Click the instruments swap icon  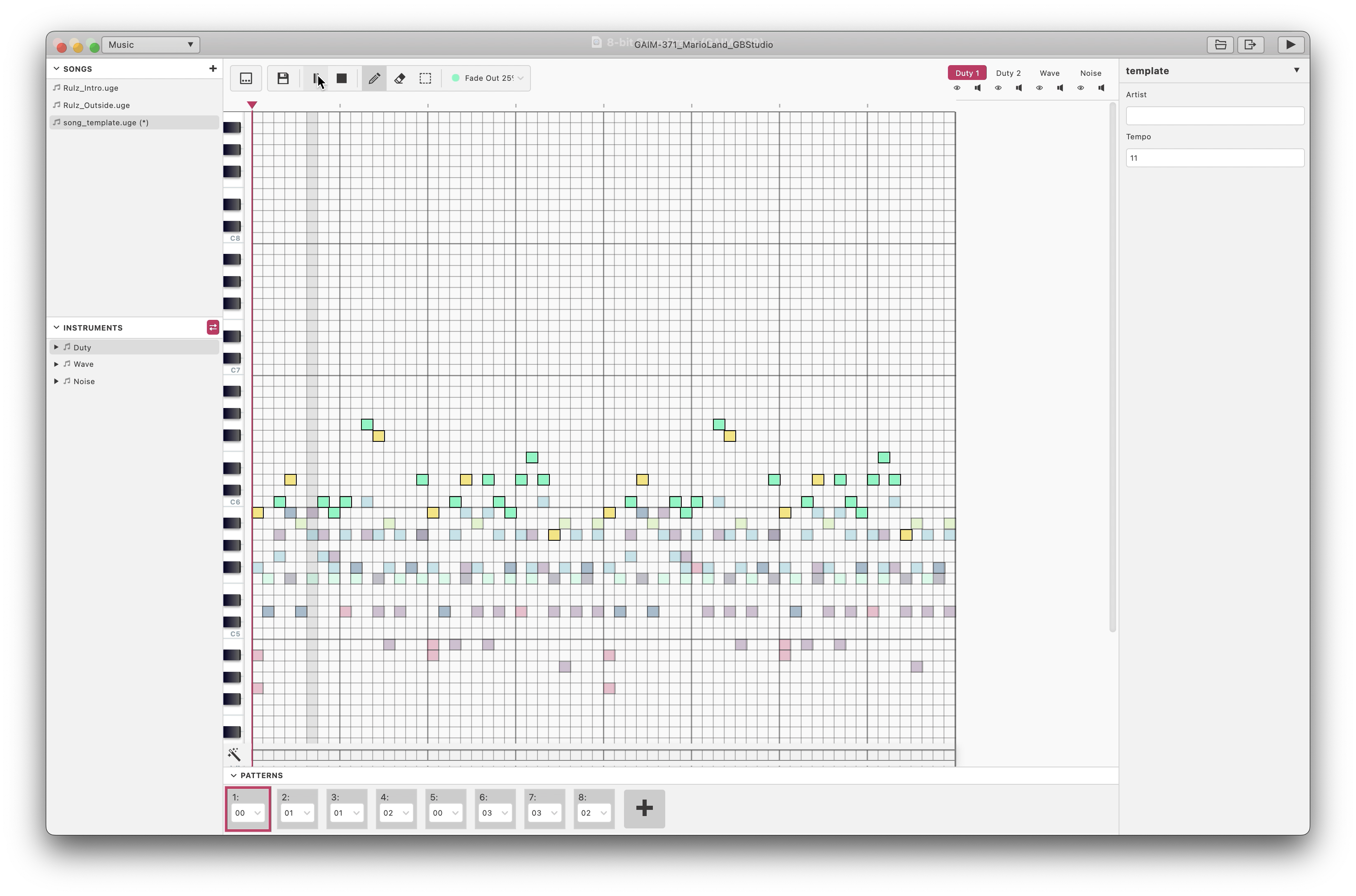click(x=213, y=327)
